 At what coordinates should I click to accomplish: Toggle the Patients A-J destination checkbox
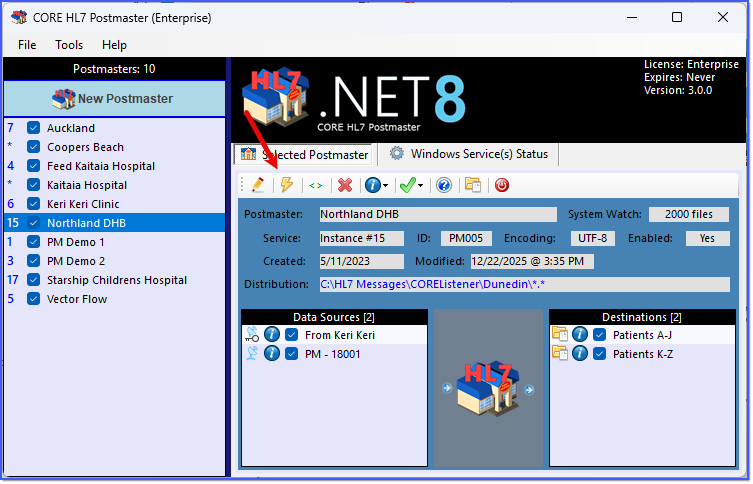tap(599, 335)
